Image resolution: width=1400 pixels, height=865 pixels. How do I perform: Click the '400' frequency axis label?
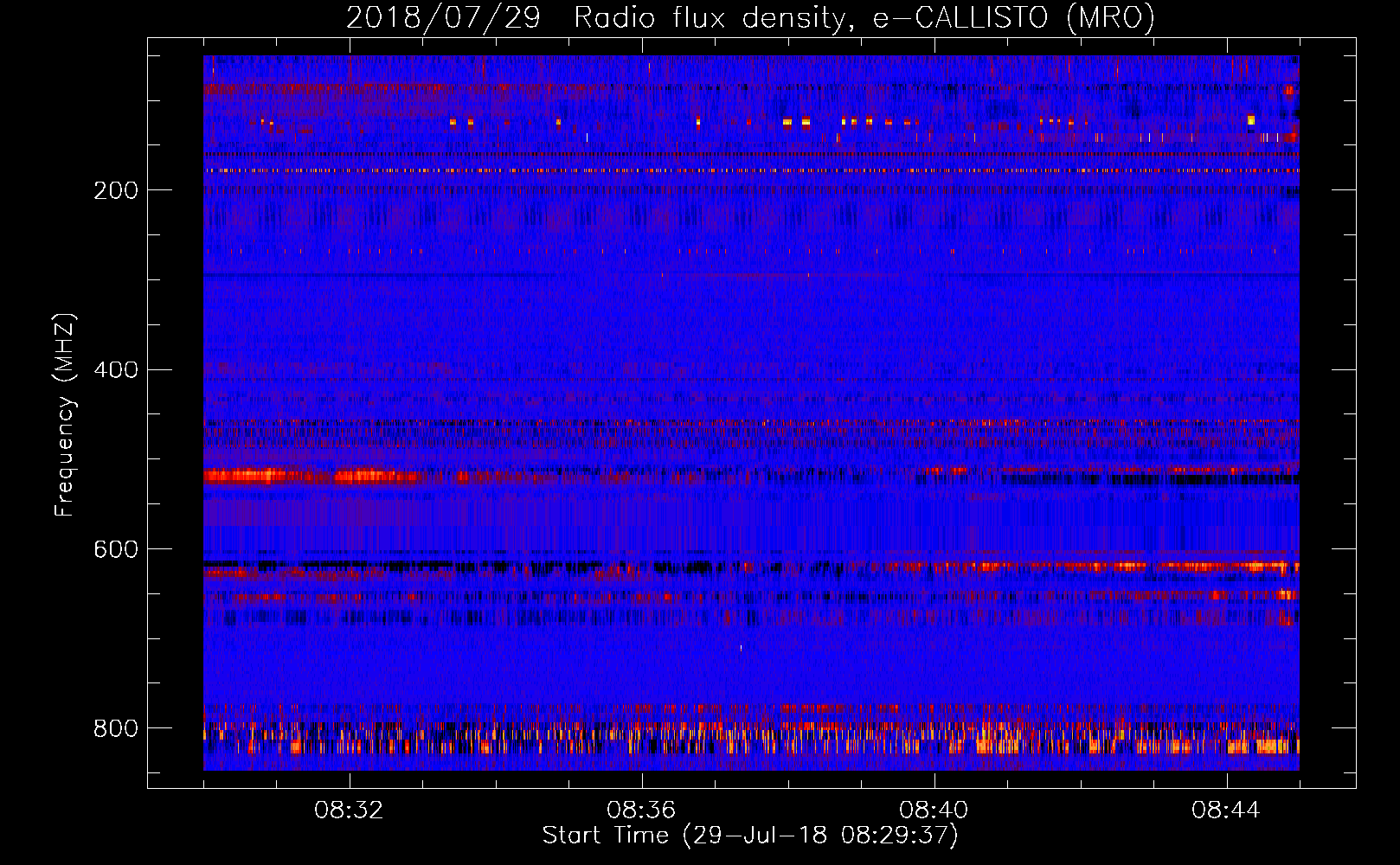point(116,370)
